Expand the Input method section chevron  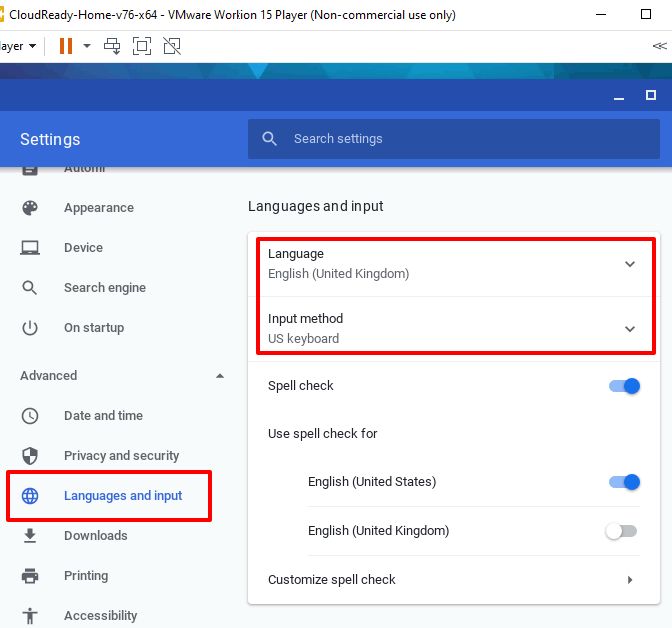click(630, 329)
